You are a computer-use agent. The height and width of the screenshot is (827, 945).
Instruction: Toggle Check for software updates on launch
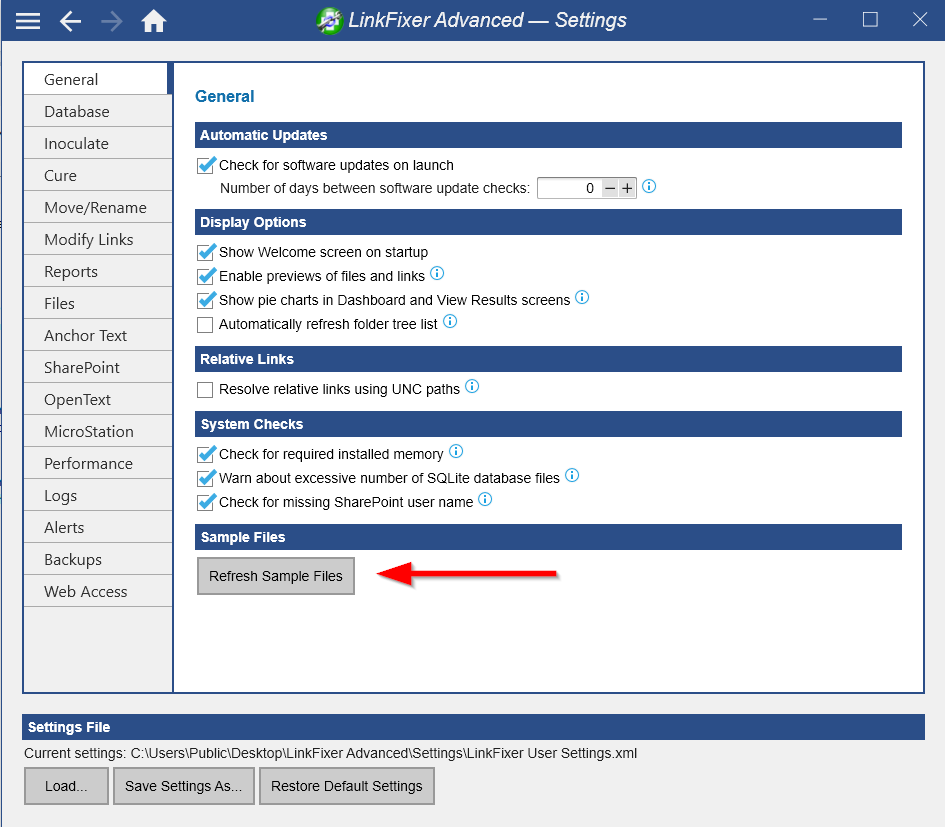pos(206,165)
